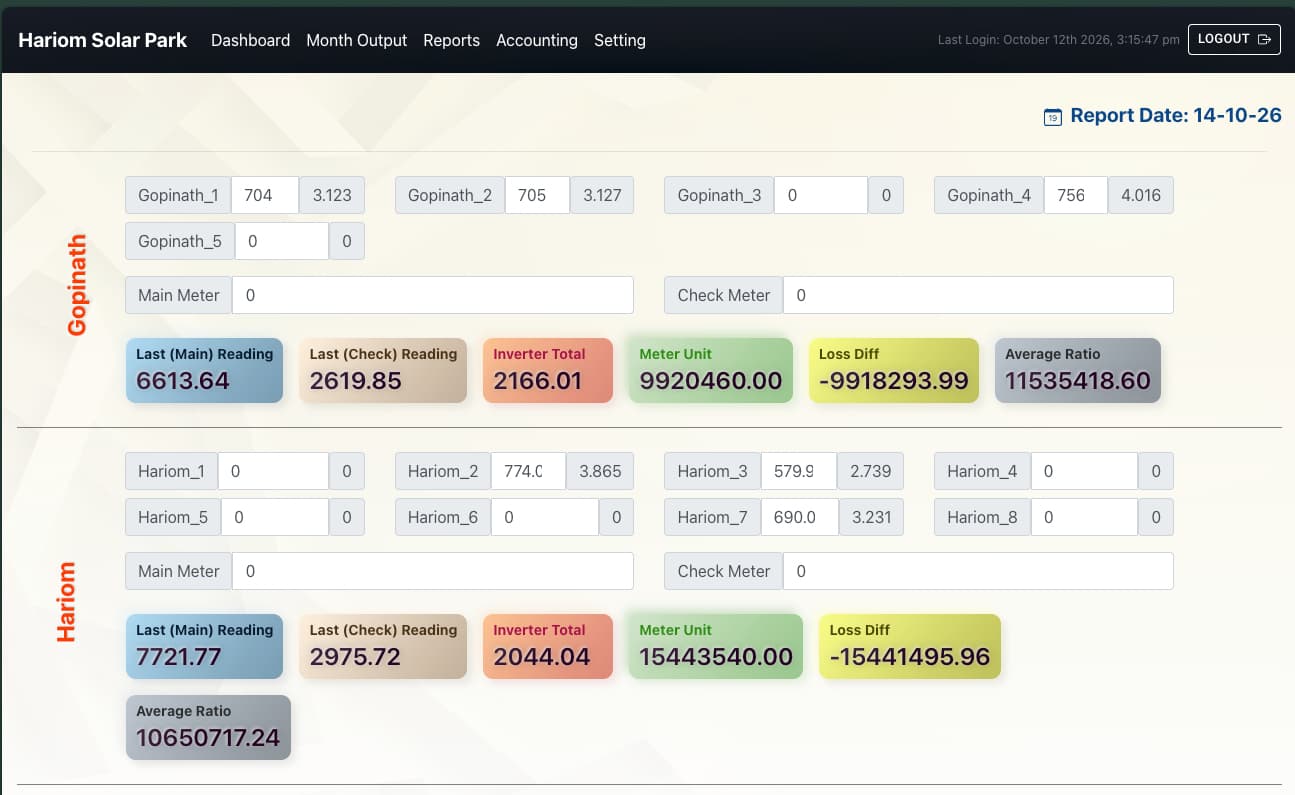Click the Gopinath_2 reading input field
This screenshot has height=795, width=1295.
pyautogui.click(x=537, y=195)
